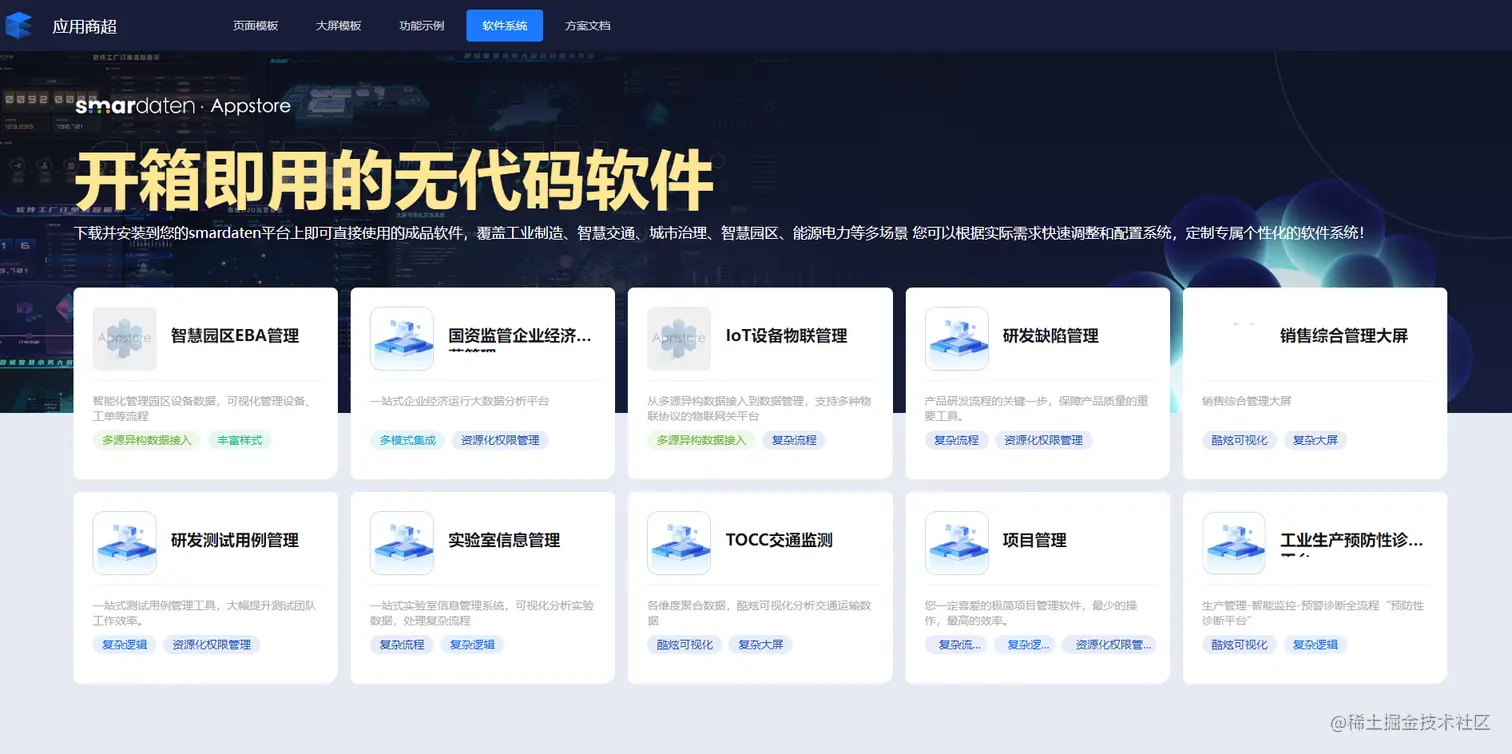This screenshot has height=754, width=1512.
Task: Click the 复杂大屏 tag on 销售综合管理大屏 card
Action: pyautogui.click(x=1316, y=439)
